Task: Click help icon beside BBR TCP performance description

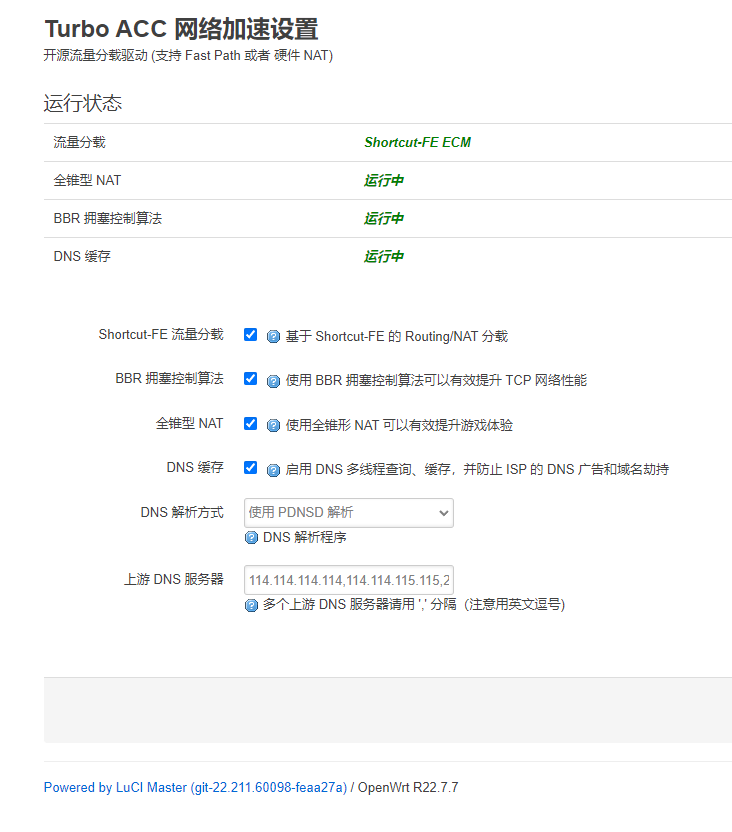Action: 273,381
